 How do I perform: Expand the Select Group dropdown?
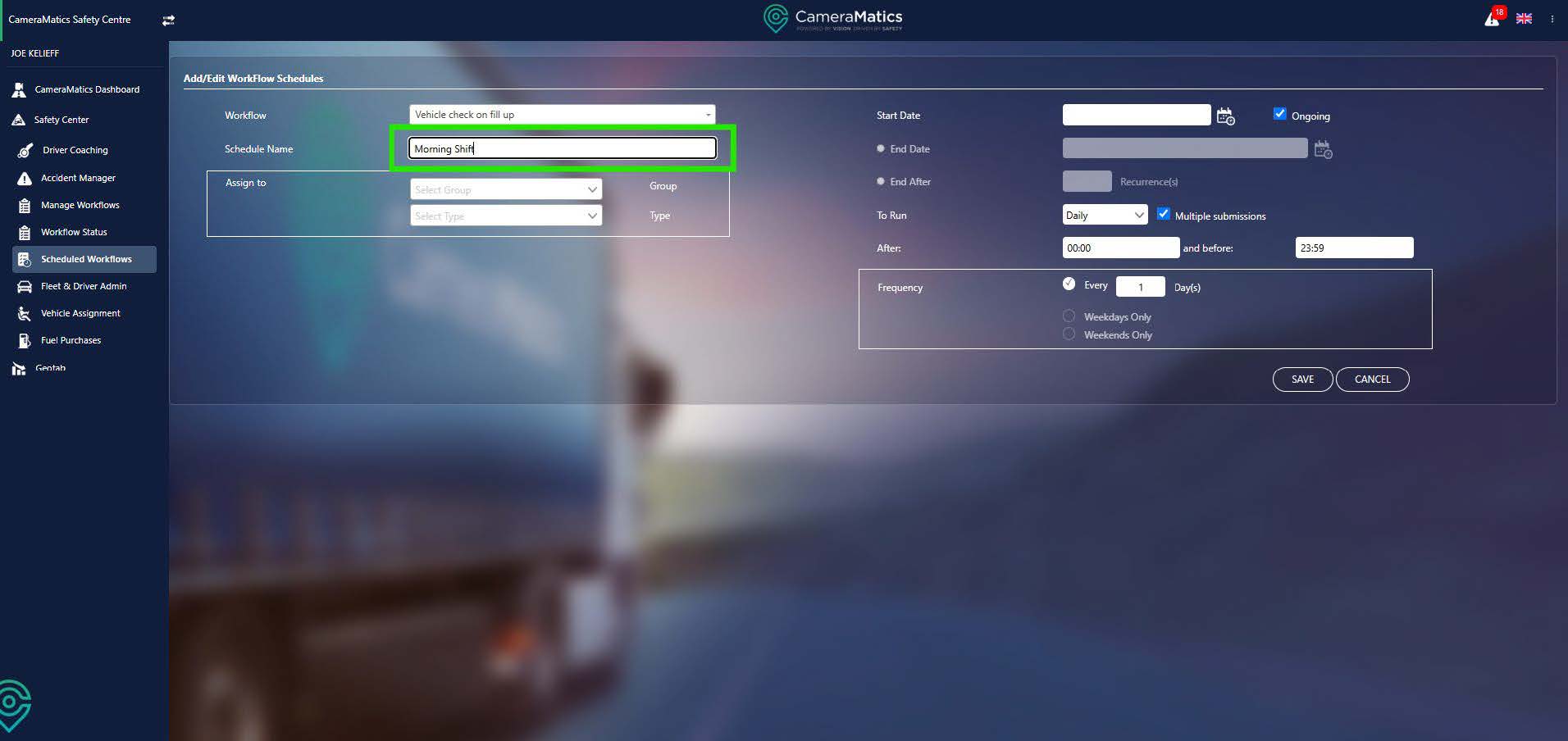point(505,189)
